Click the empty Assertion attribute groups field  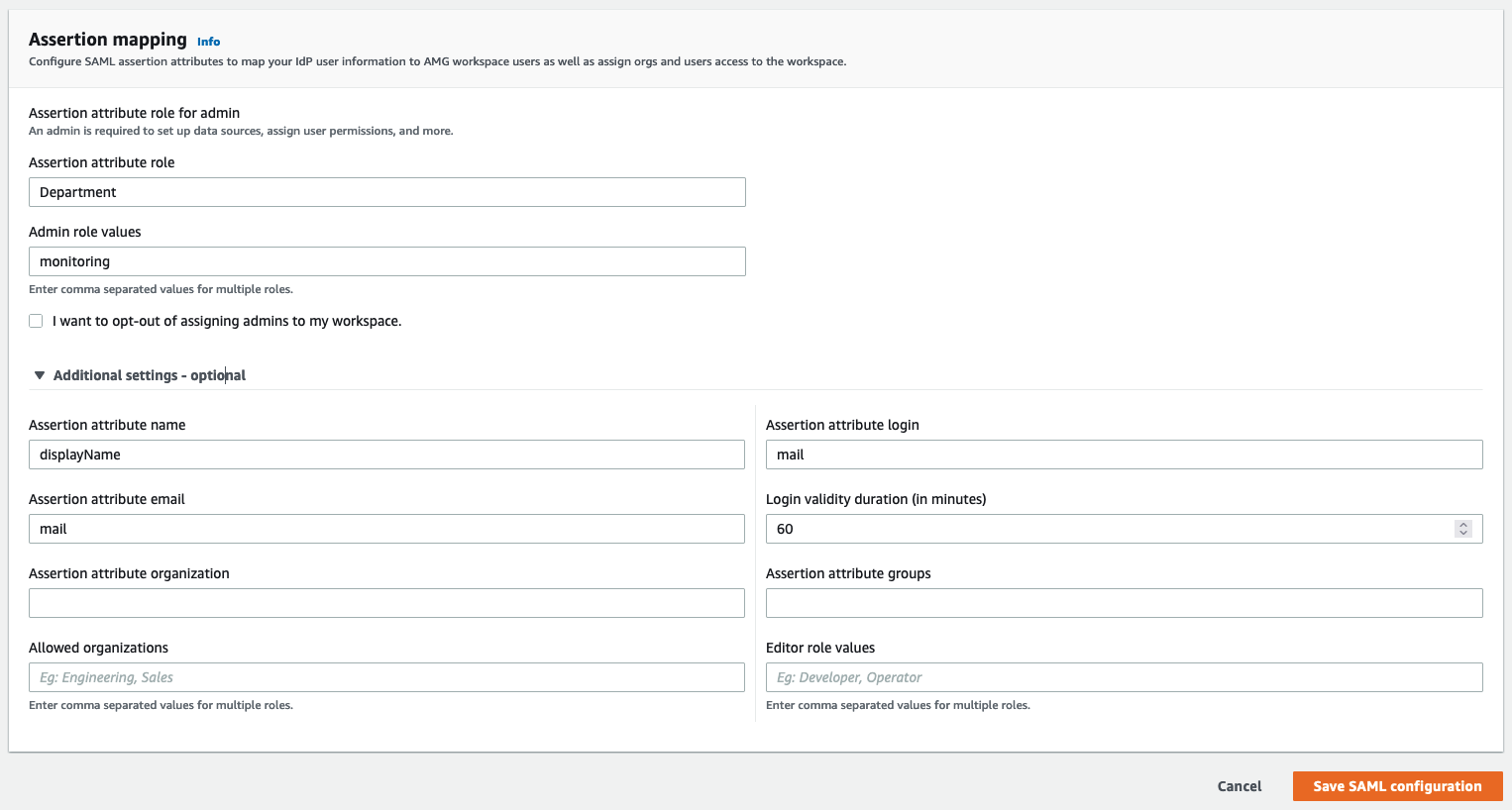[x=1125, y=603]
